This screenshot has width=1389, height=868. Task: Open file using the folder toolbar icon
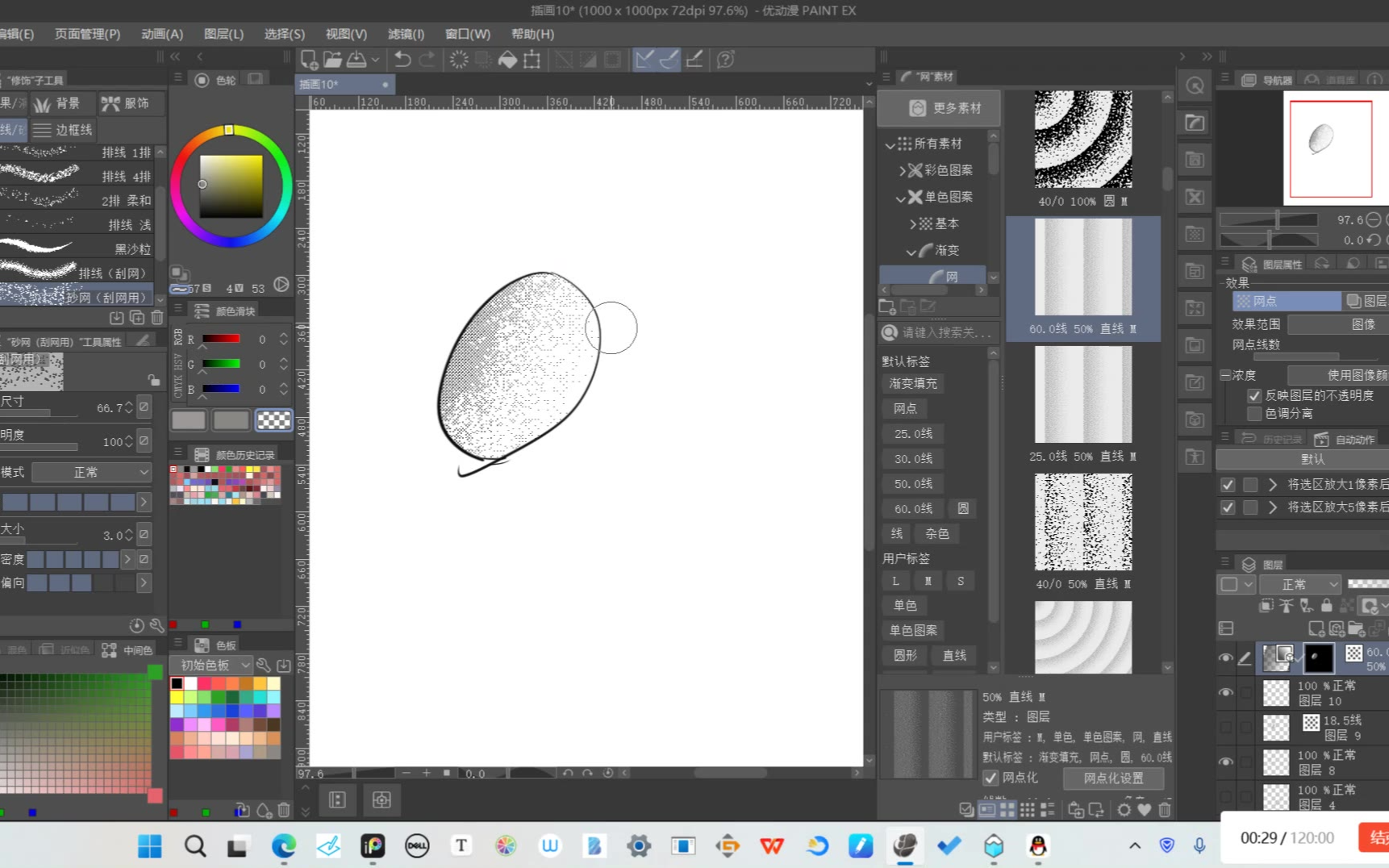(332, 59)
